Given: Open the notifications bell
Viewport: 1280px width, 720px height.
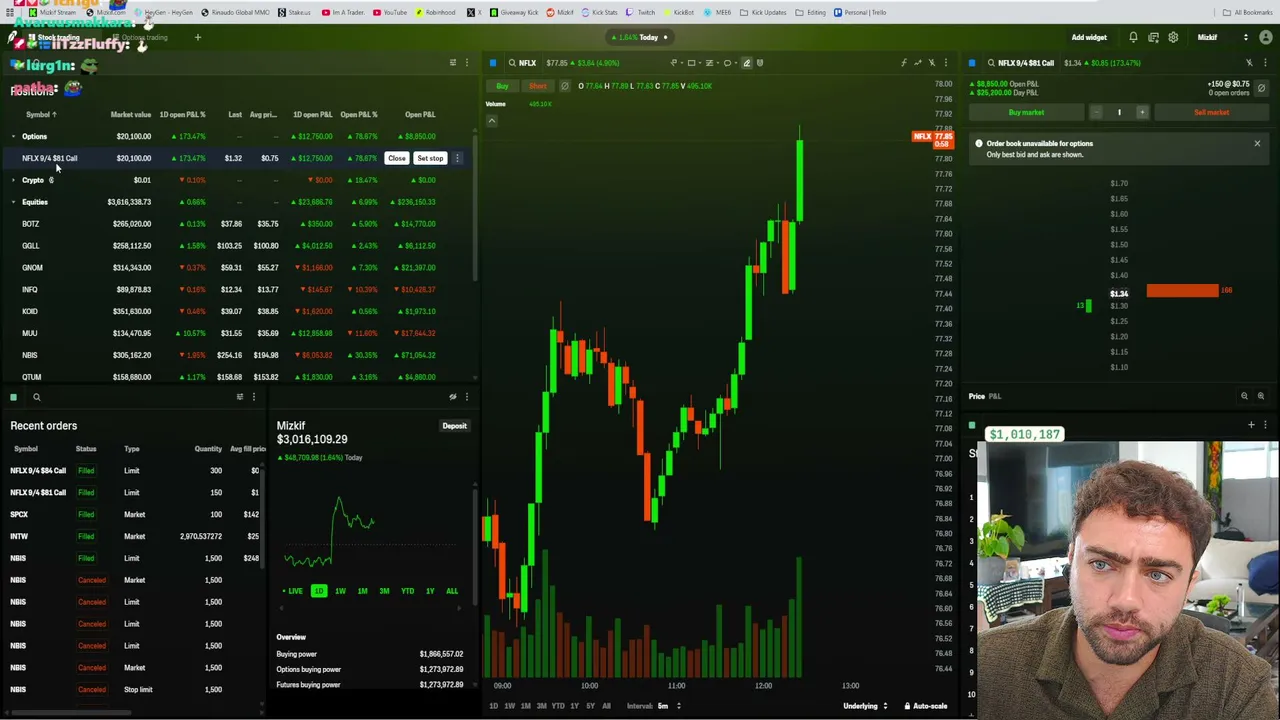Looking at the screenshot, I should click(x=1133, y=38).
